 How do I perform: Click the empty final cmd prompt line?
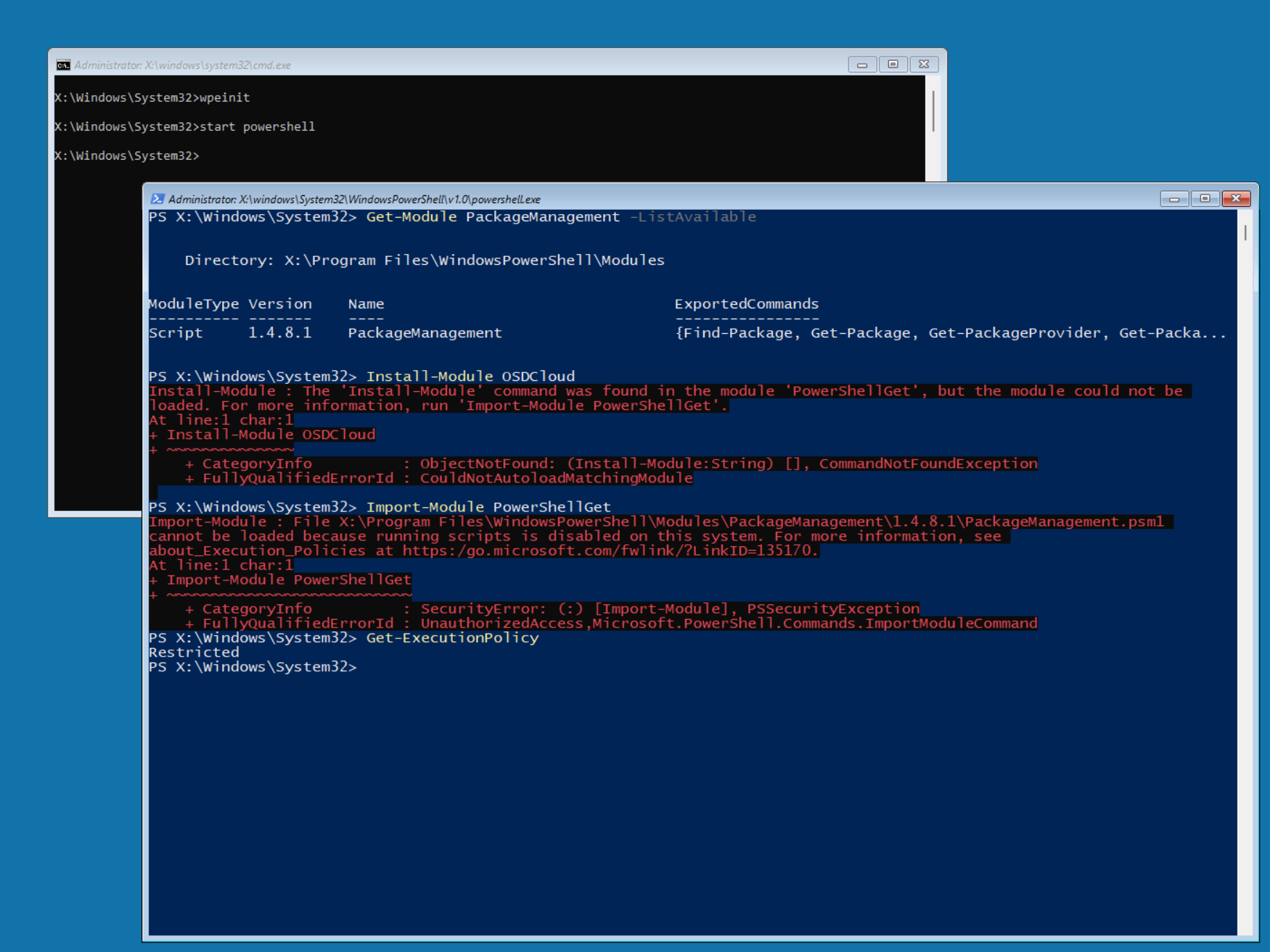(x=203, y=156)
